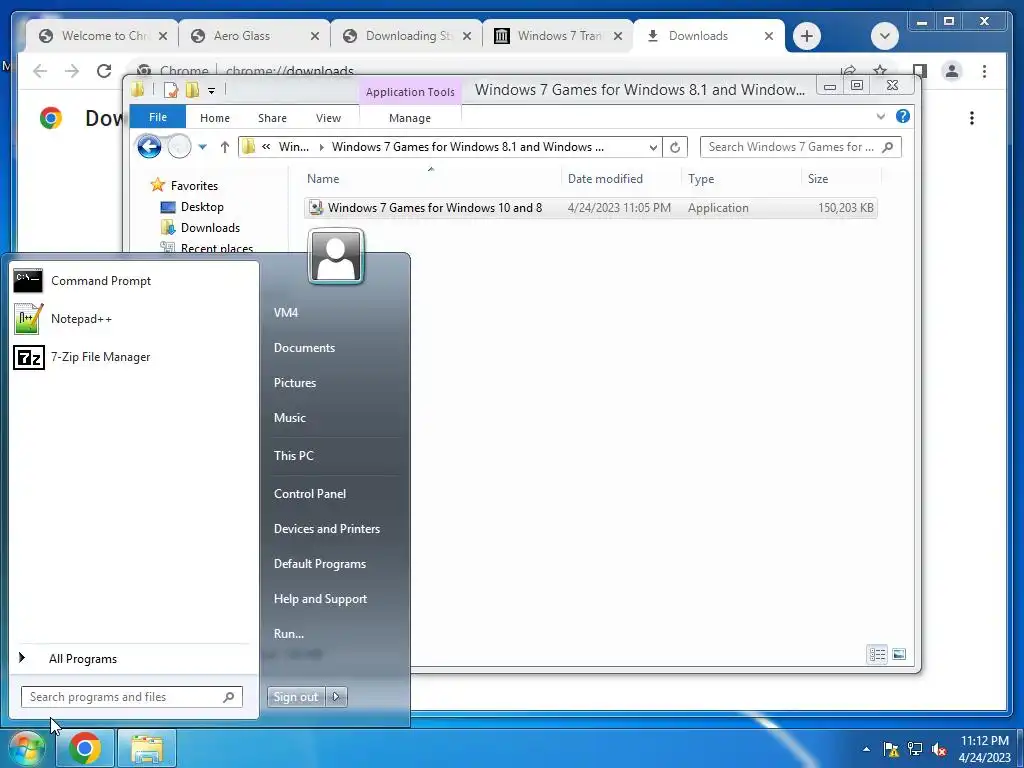Click the Windows Start orb
The width and height of the screenshot is (1024, 768).
click(x=25, y=749)
